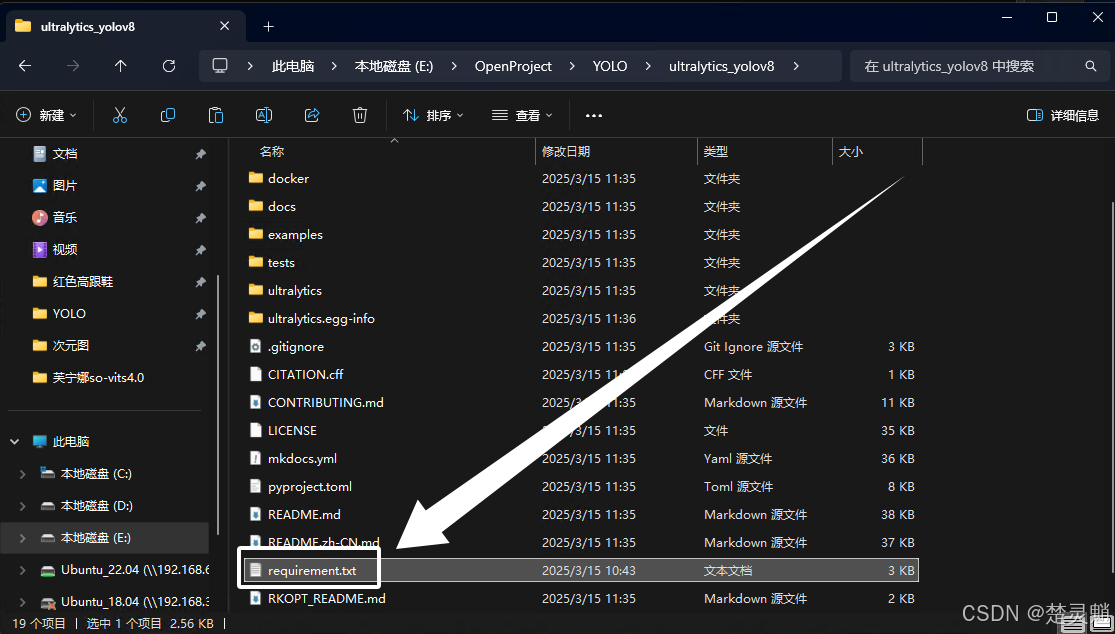This screenshot has height=634, width=1115.
Task: Expand 本地磁盘 (E:) in navigation pane
Action: 23,538
